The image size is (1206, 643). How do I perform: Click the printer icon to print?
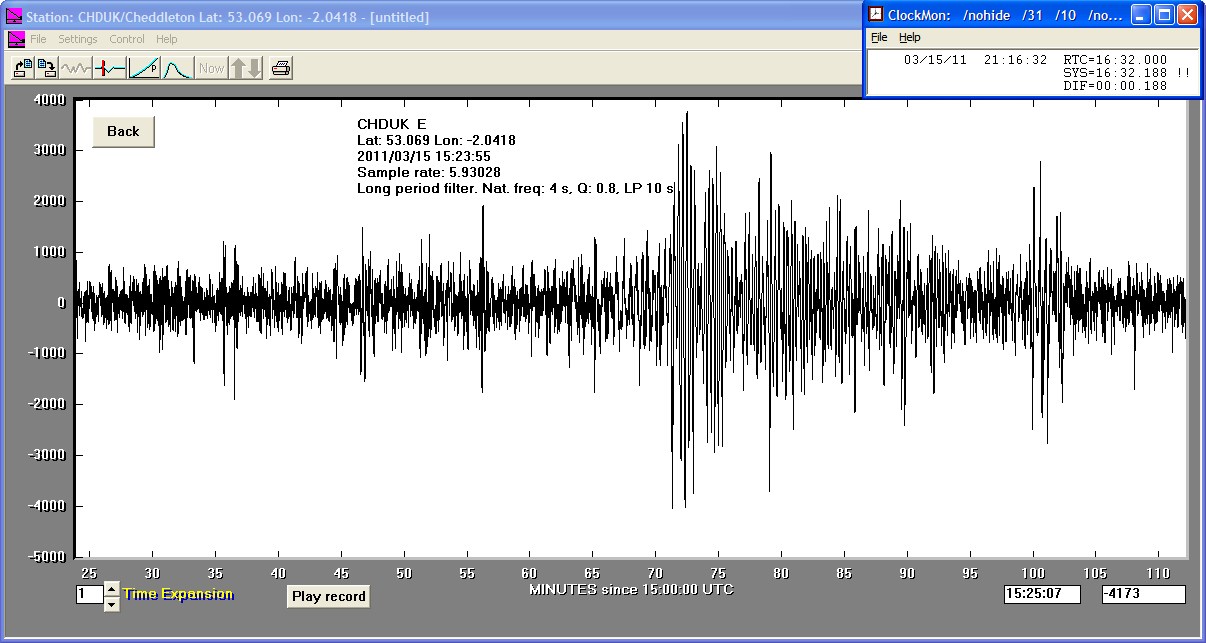[281, 68]
